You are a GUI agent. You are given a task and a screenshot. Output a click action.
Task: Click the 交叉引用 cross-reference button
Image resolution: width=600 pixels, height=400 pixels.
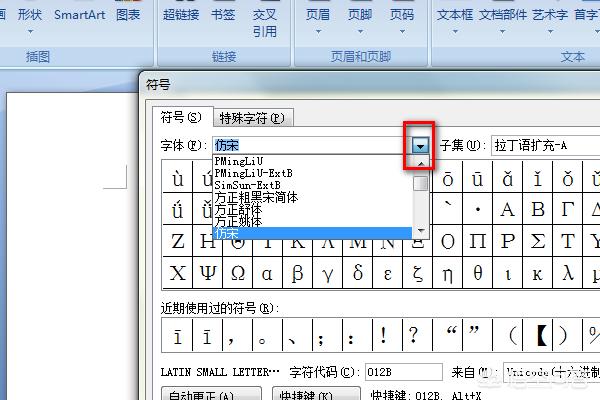[264, 23]
